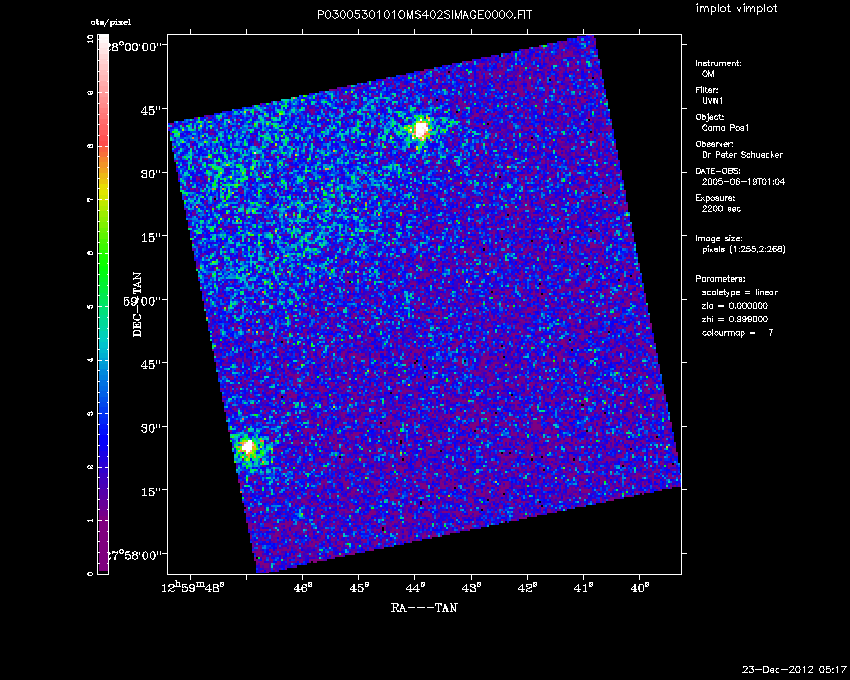Click the 'Image size:' label
The image size is (850, 680).
click(x=719, y=239)
